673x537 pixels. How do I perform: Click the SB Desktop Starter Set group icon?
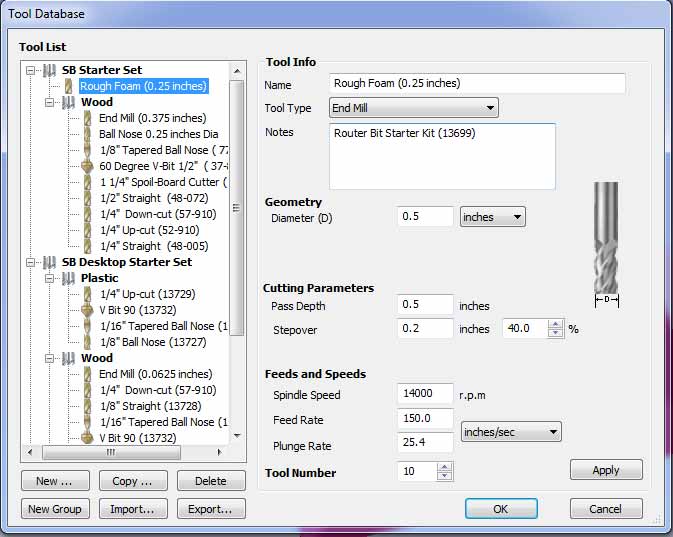click(49, 262)
